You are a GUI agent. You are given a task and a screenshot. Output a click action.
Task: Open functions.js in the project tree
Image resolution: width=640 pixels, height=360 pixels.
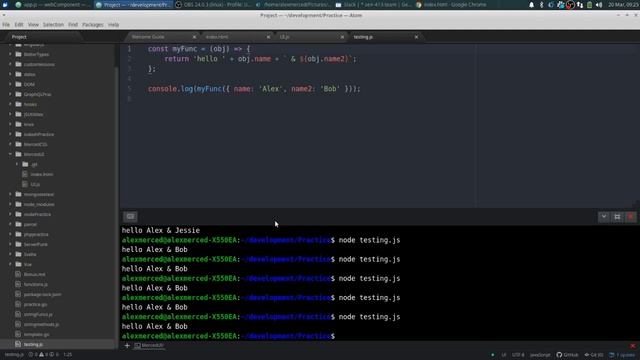click(36, 284)
